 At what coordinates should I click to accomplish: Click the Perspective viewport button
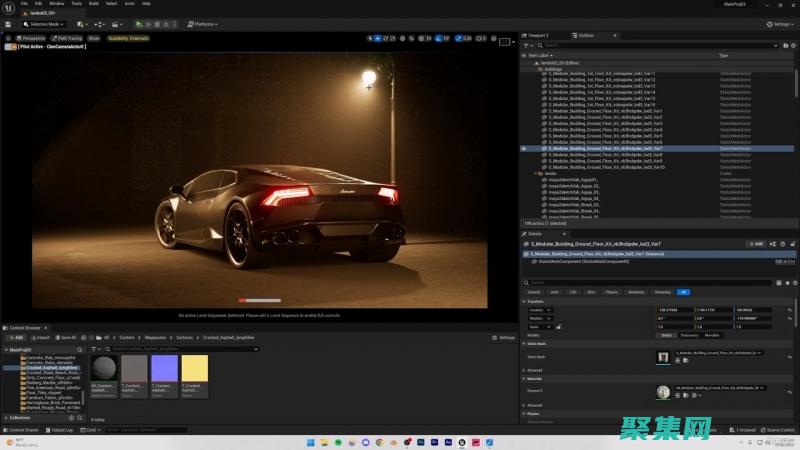pyautogui.click(x=32, y=38)
